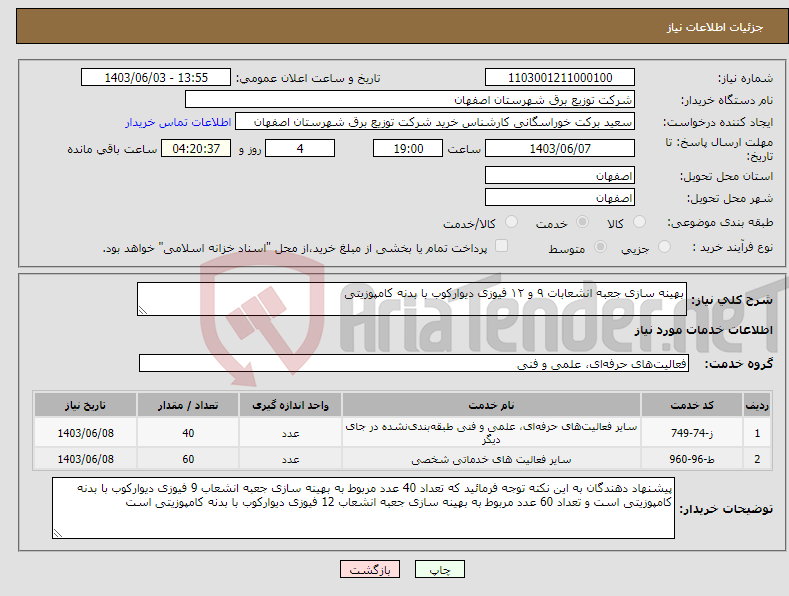789x596 pixels.
Task: Click the شماره نیاز number field
Action: click(560, 78)
